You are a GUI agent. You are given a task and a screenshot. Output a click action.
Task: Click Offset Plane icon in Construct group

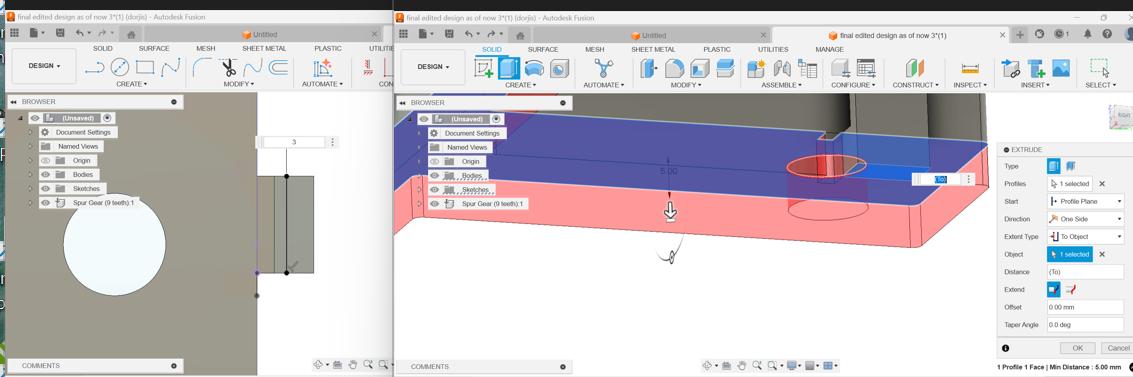915,68
